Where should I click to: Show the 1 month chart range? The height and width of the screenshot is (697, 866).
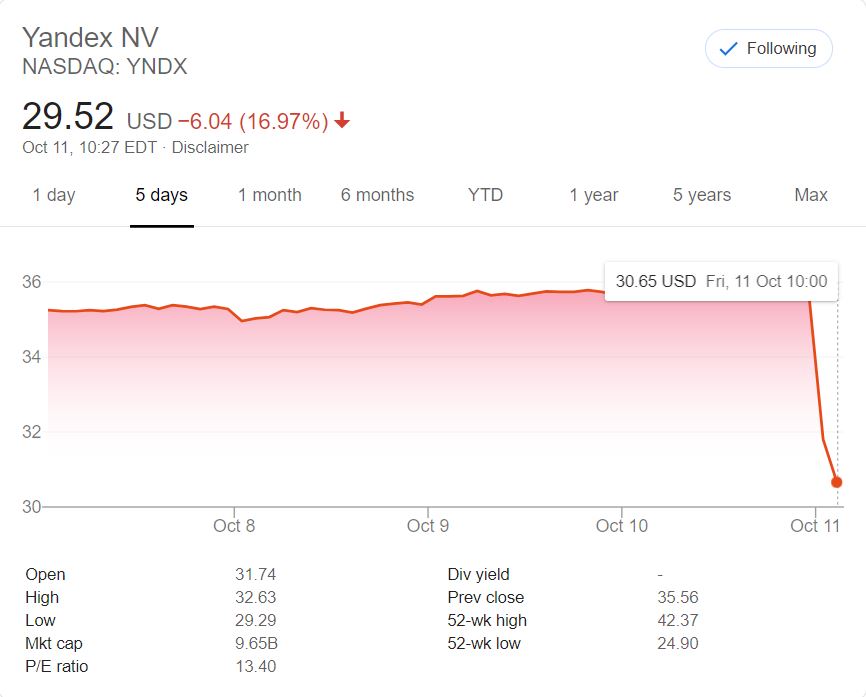(269, 195)
